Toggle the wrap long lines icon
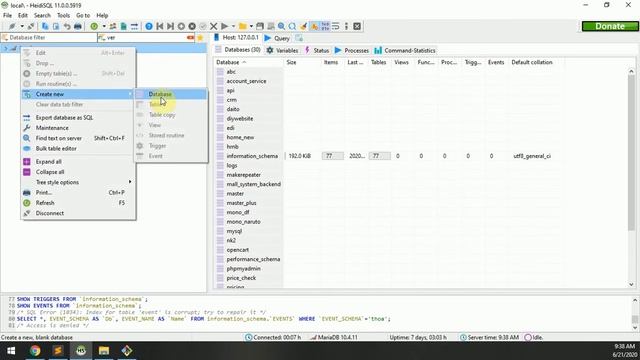The image size is (640, 360). (x=336, y=26)
